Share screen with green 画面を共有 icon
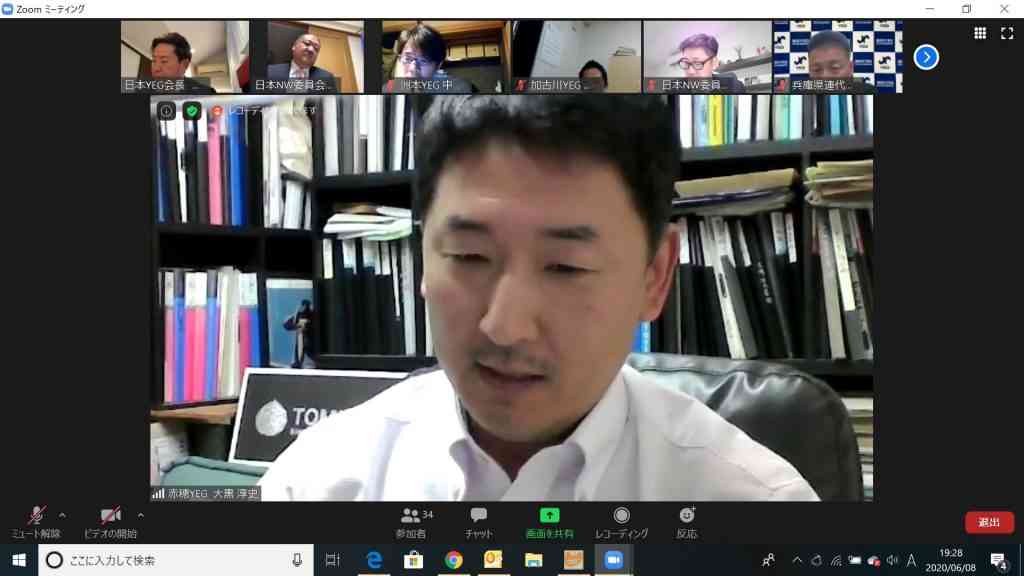1024x576 pixels. pyautogui.click(x=549, y=522)
